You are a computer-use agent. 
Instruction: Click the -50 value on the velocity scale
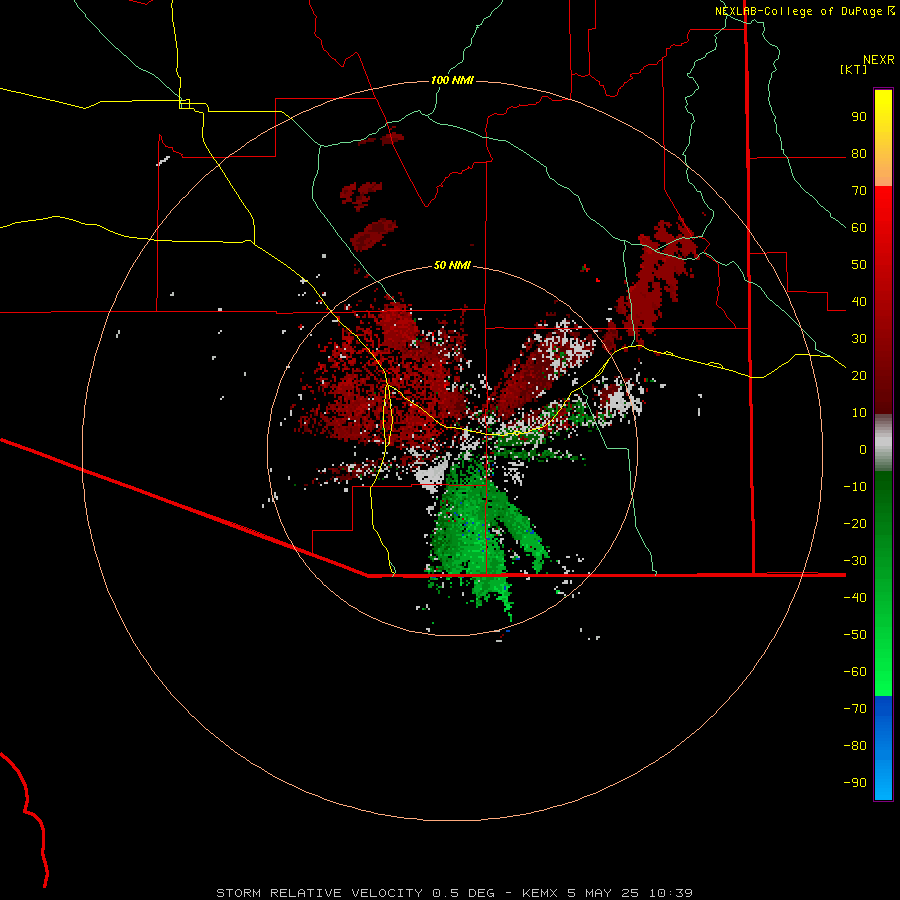(855, 635)
